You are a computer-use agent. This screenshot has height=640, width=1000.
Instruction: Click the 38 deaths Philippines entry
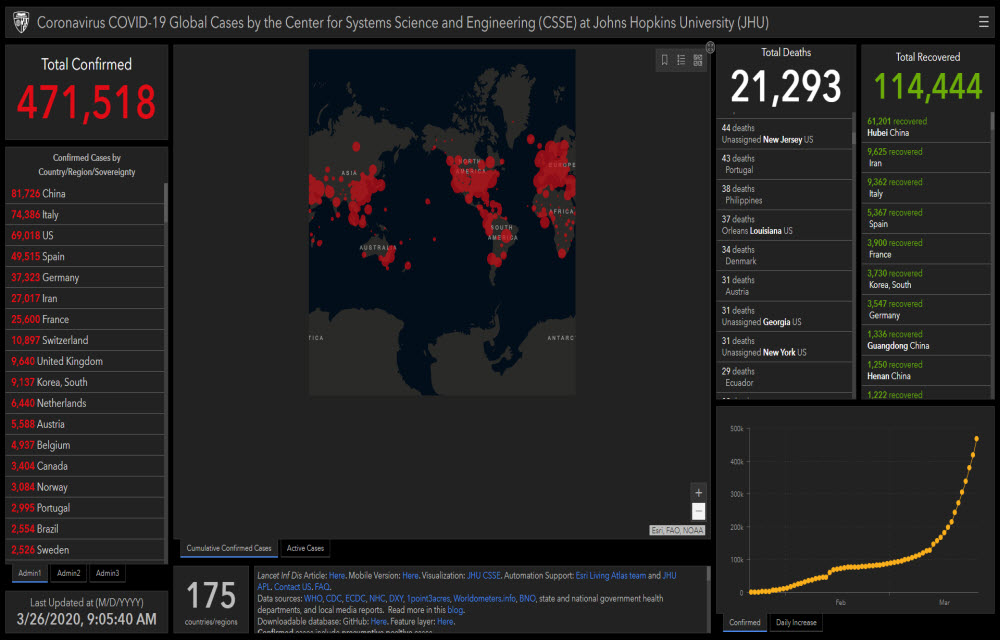coord(784,194)
